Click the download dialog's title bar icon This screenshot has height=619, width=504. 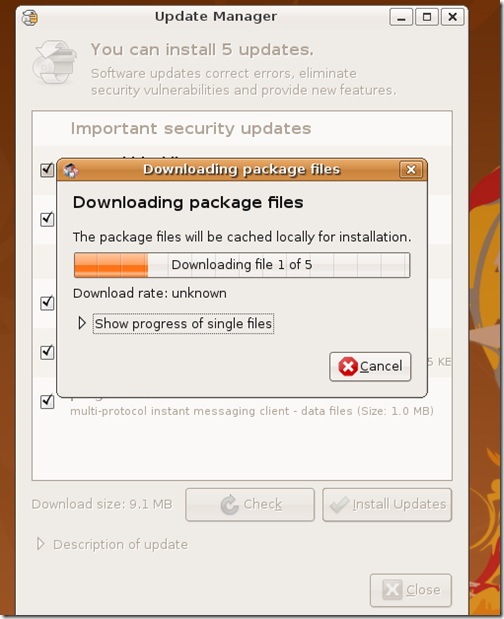click(71, 170)
